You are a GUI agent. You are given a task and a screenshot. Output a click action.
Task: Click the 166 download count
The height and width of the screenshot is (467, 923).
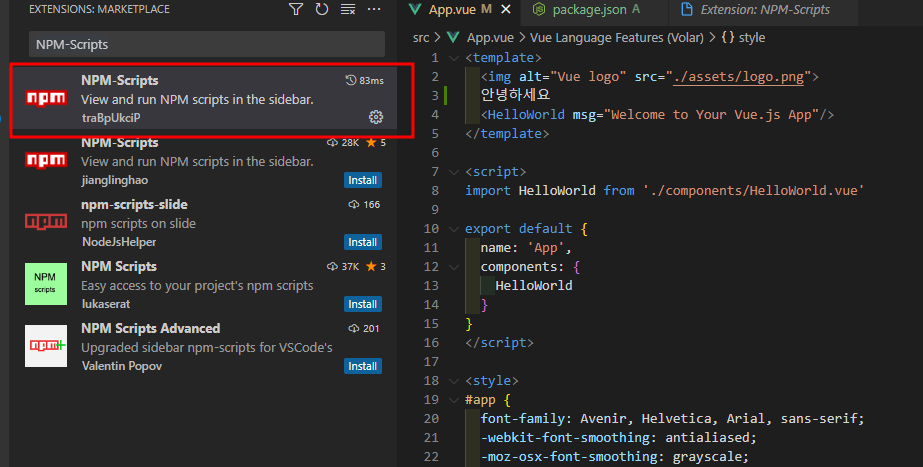click(x=364, y=204)
